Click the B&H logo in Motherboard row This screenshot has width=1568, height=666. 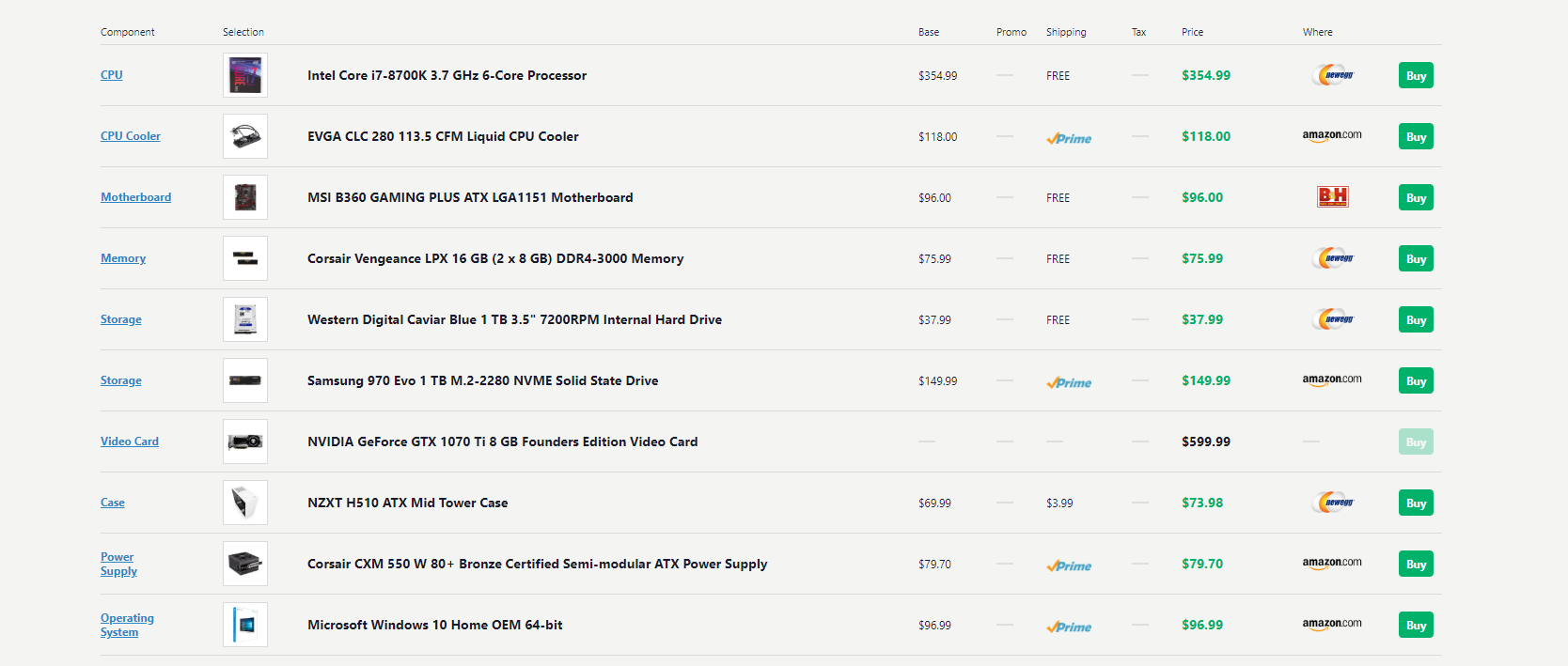click(x=1332, y=196)
